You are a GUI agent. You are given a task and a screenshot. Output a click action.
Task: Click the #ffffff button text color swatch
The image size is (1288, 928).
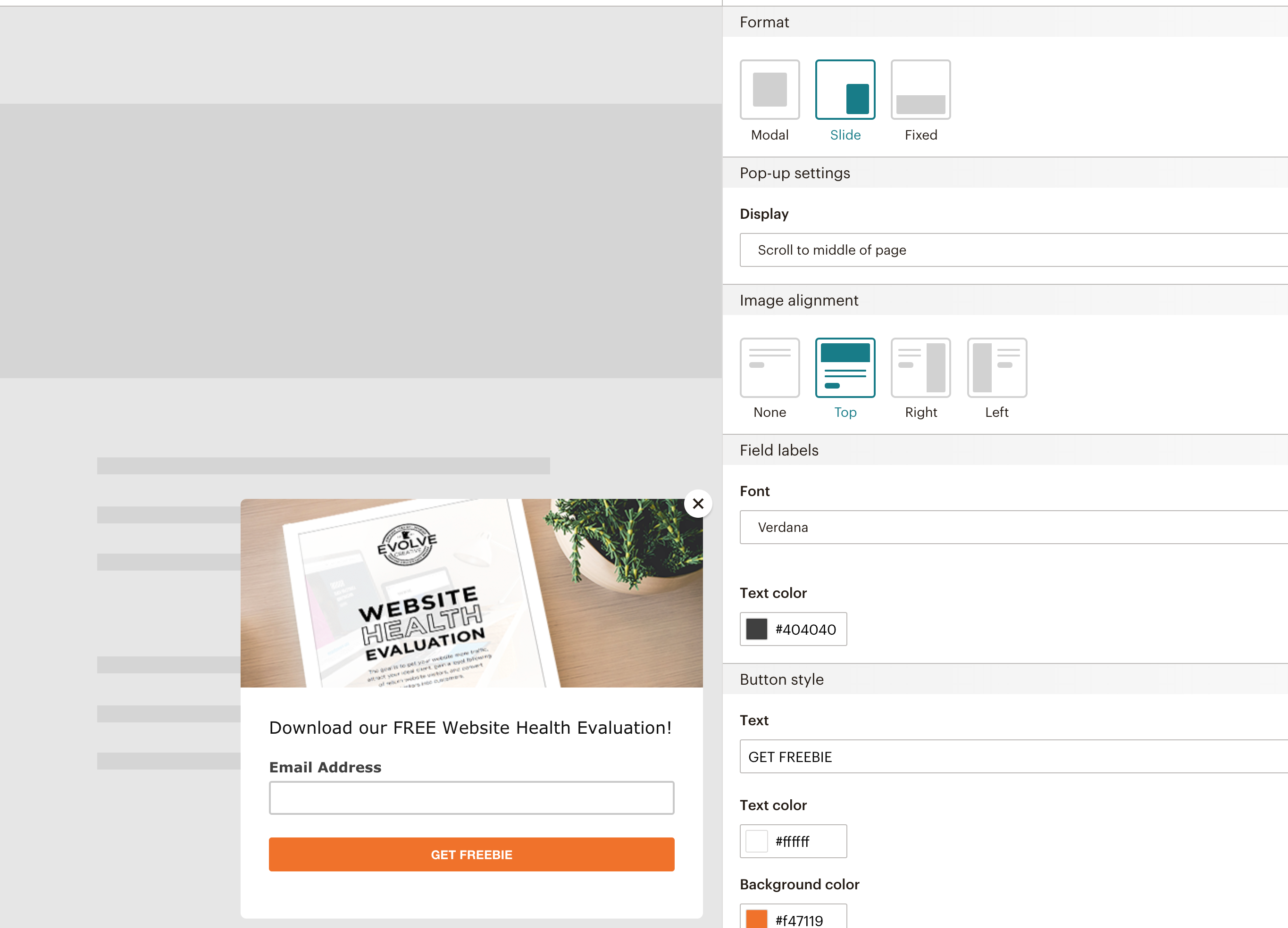click(756, 840)
